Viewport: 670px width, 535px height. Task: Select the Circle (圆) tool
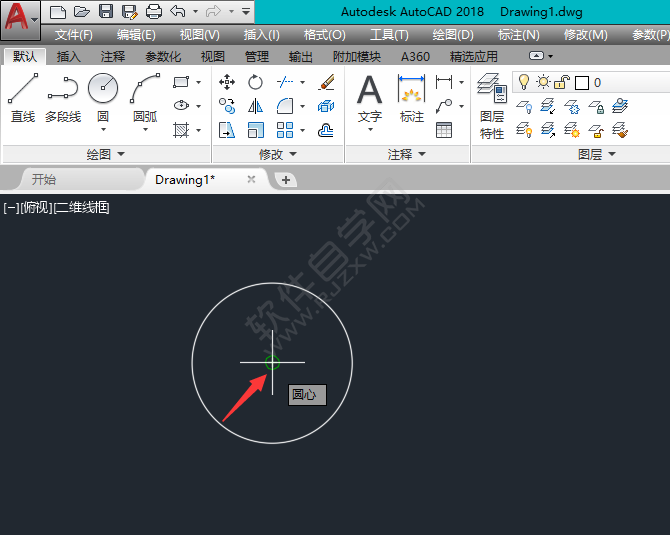(x=103, y=88)
